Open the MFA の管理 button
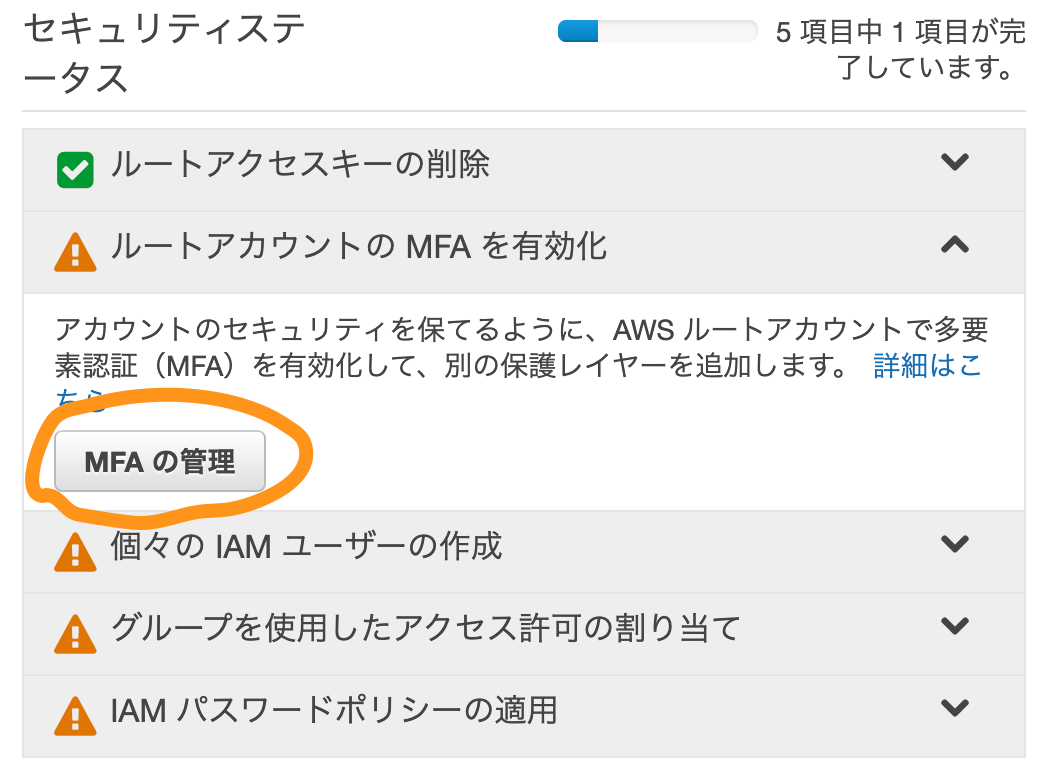Screen dimensions: 1060x770 coord(160,461)
